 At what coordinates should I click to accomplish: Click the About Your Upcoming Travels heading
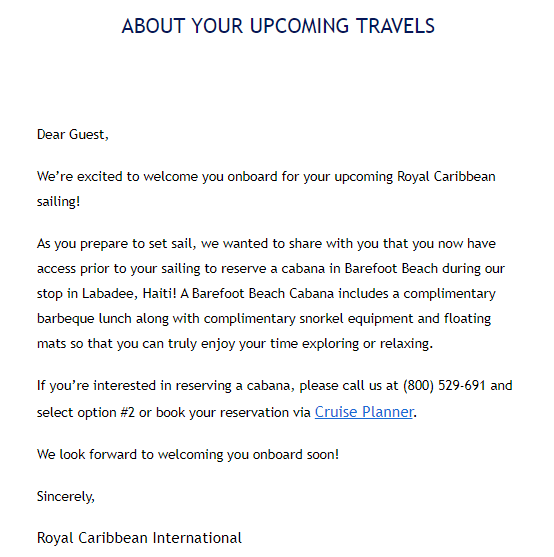click(278, 26)
